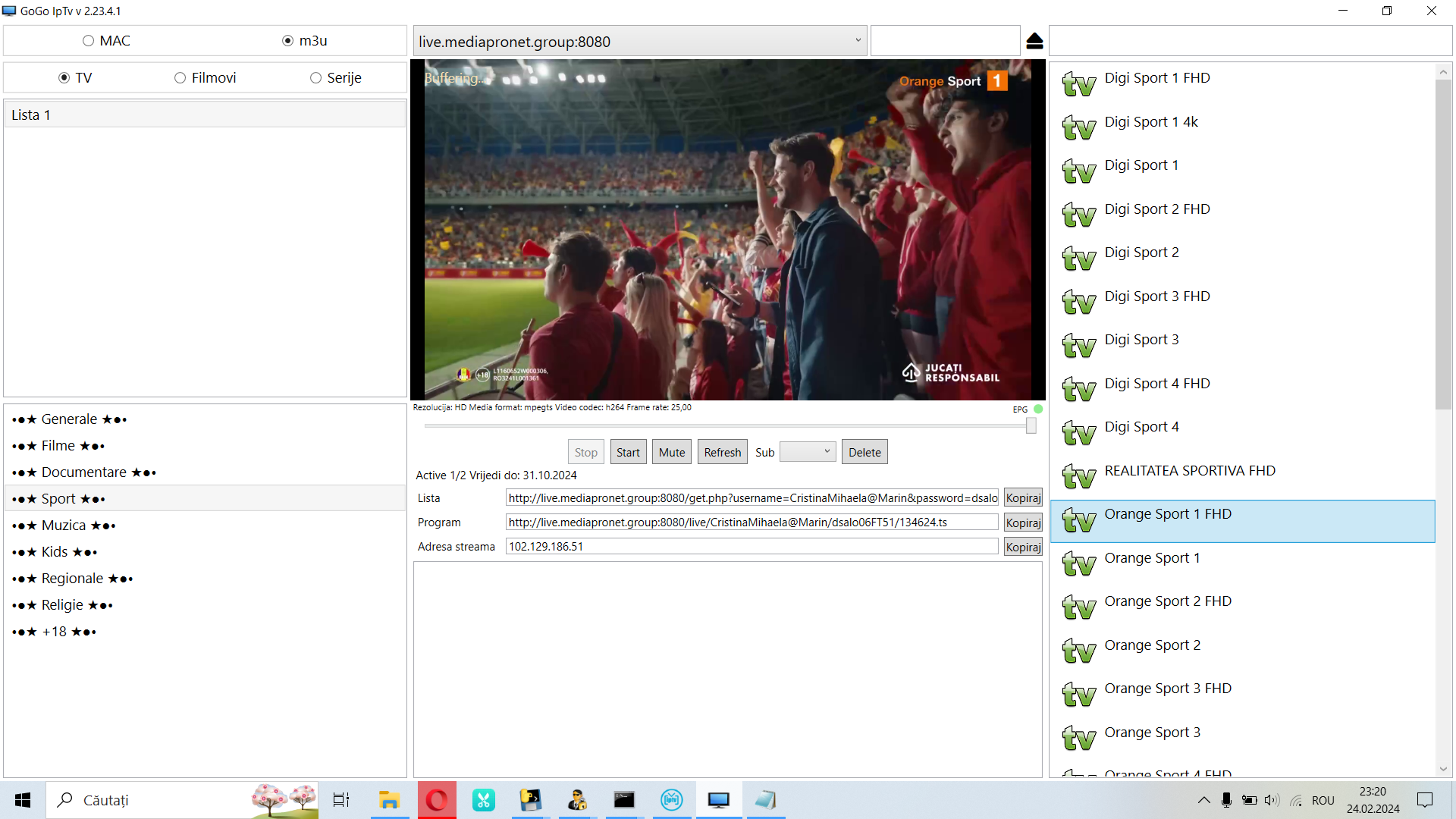Click the TV icon beside Digi Sport 2 FHD
This screenshot has width=1456, height=819.
tap(1078, 215)
